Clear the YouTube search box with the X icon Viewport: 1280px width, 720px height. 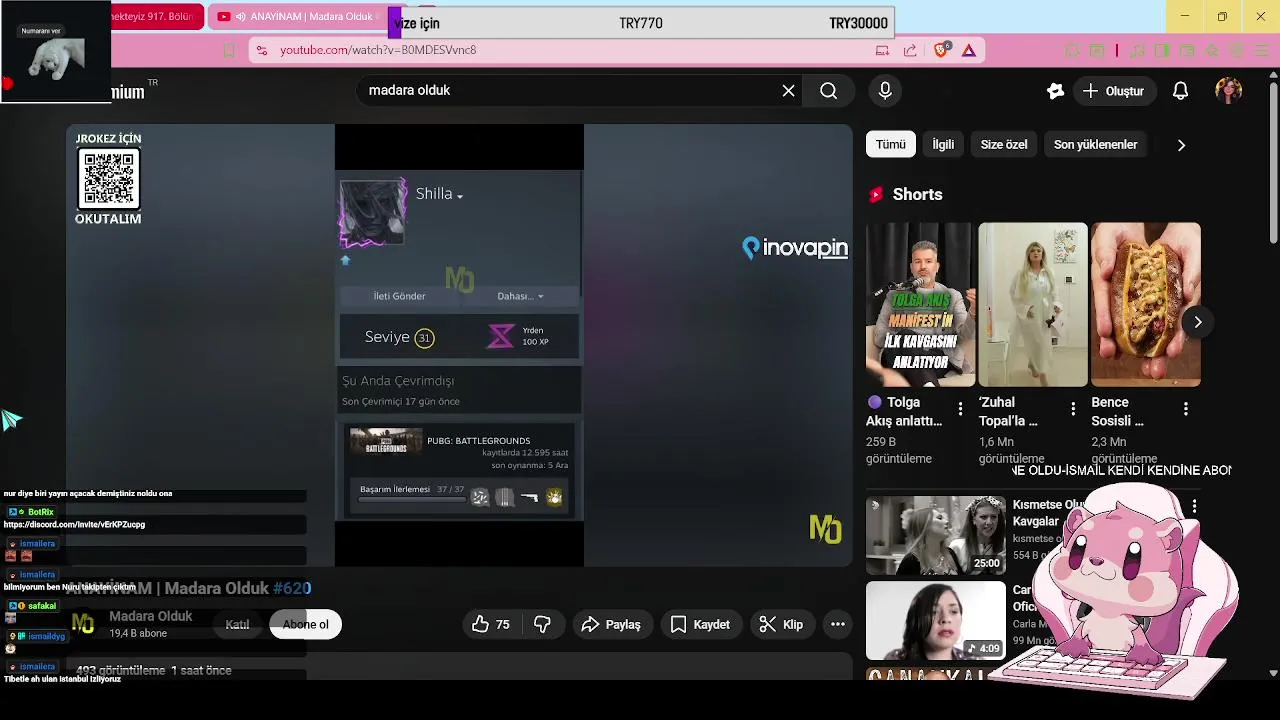(x=788, y=91)
